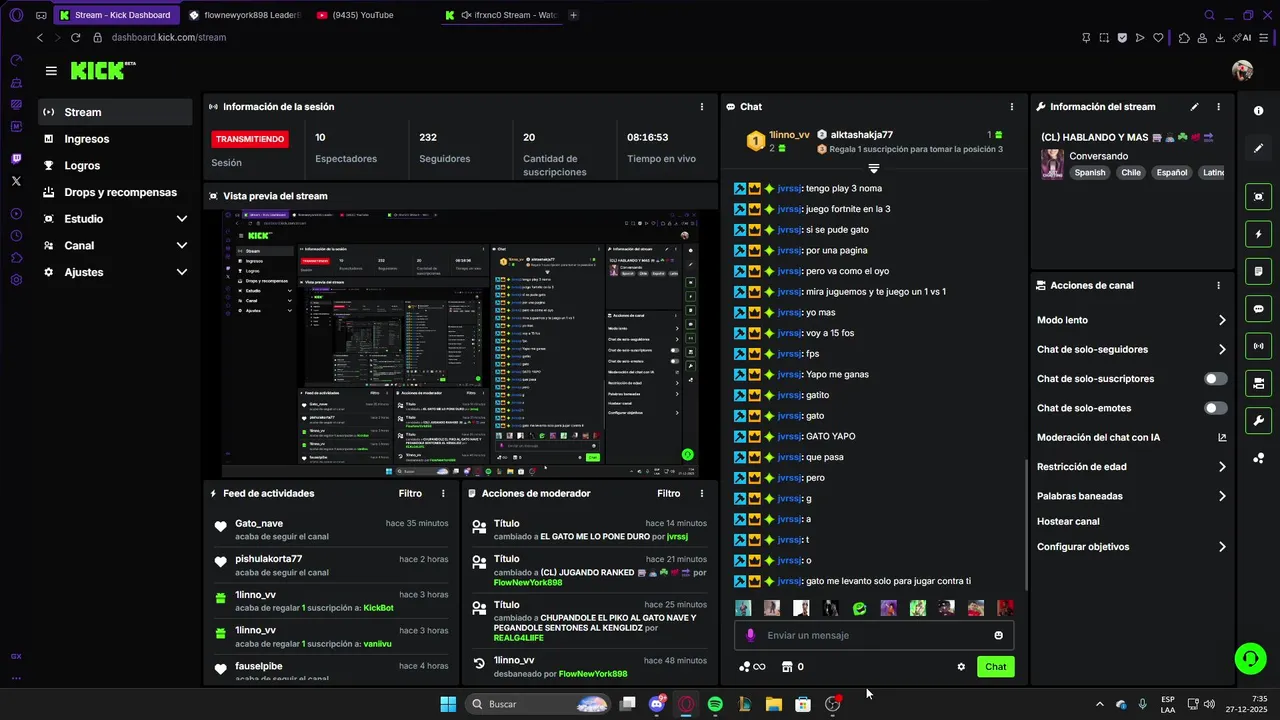Open Acciones de canal three-dot menu
The width and height of the screenshot is (1280, 720).
(1218, 285)
